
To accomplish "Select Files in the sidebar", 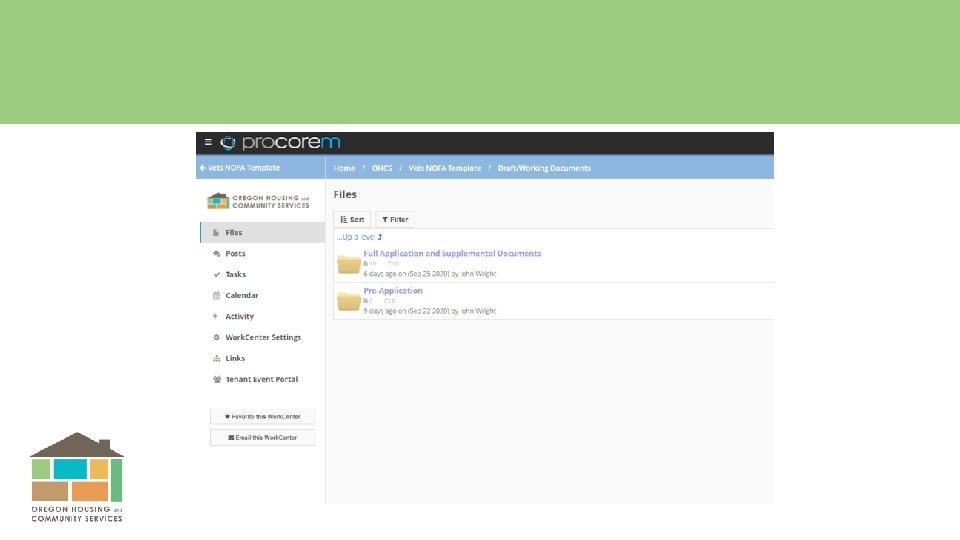I will (x=263, y=233).
